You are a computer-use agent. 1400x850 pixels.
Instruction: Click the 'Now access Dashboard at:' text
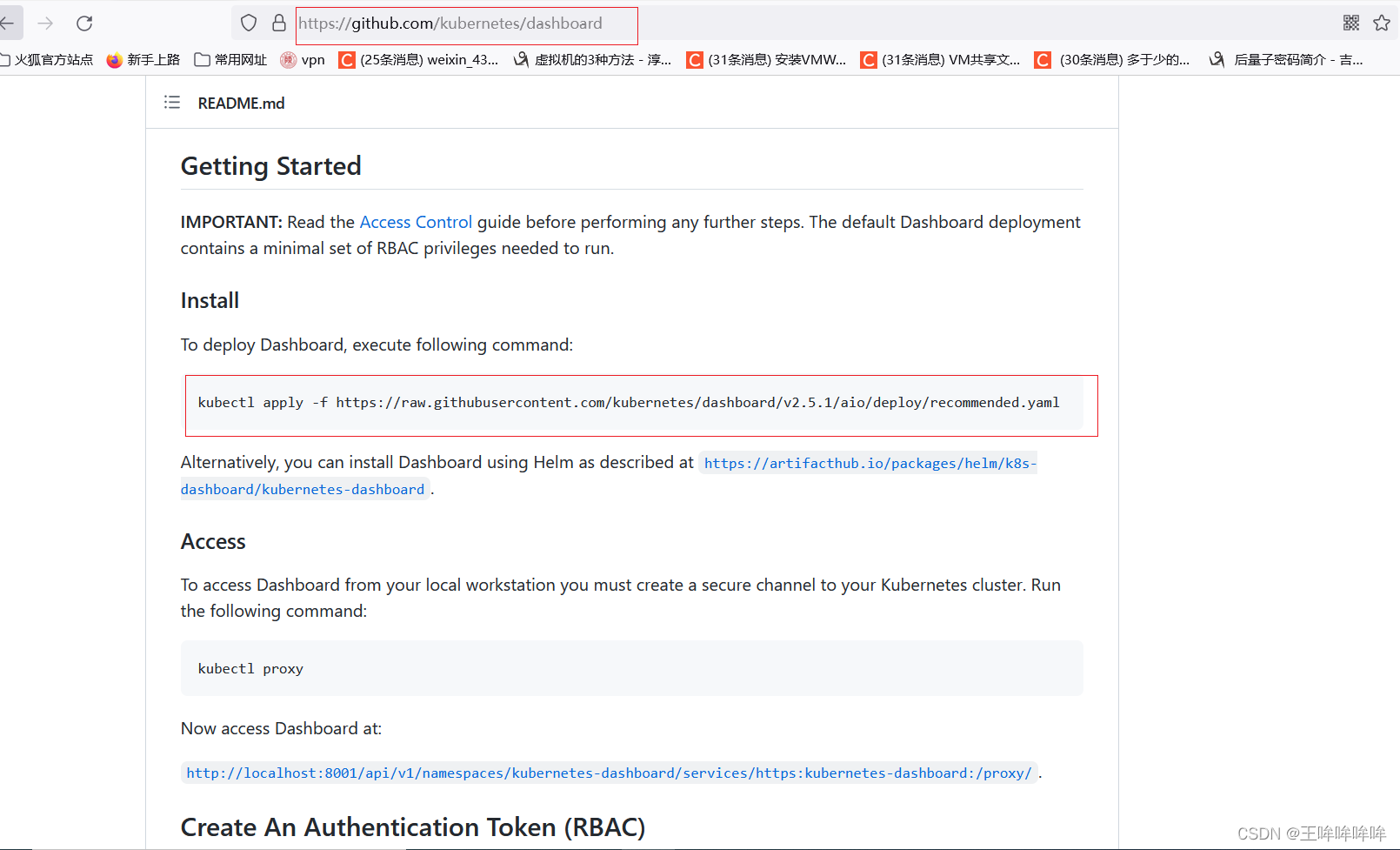(281, 728)
